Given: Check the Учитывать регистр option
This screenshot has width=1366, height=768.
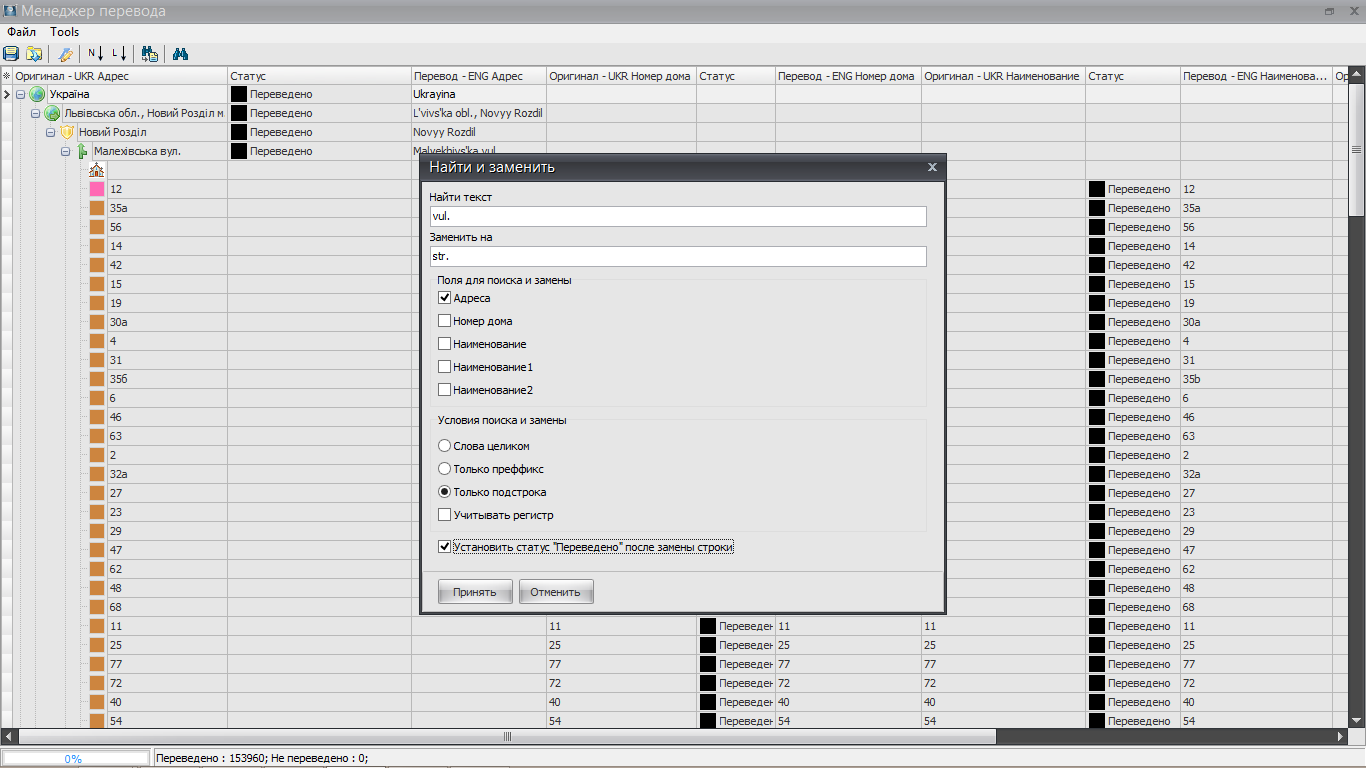Looking at the screenshot, I should click(x=445, y=515).
